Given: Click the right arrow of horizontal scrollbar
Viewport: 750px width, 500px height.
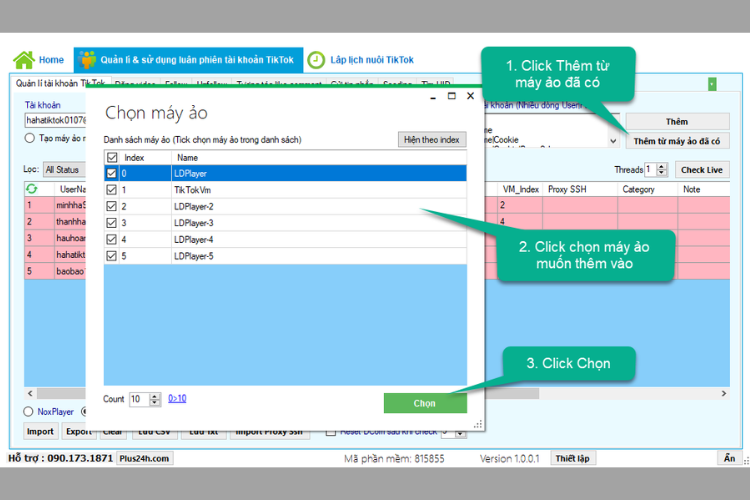Looking at the screenshot, I should [724, 393].
